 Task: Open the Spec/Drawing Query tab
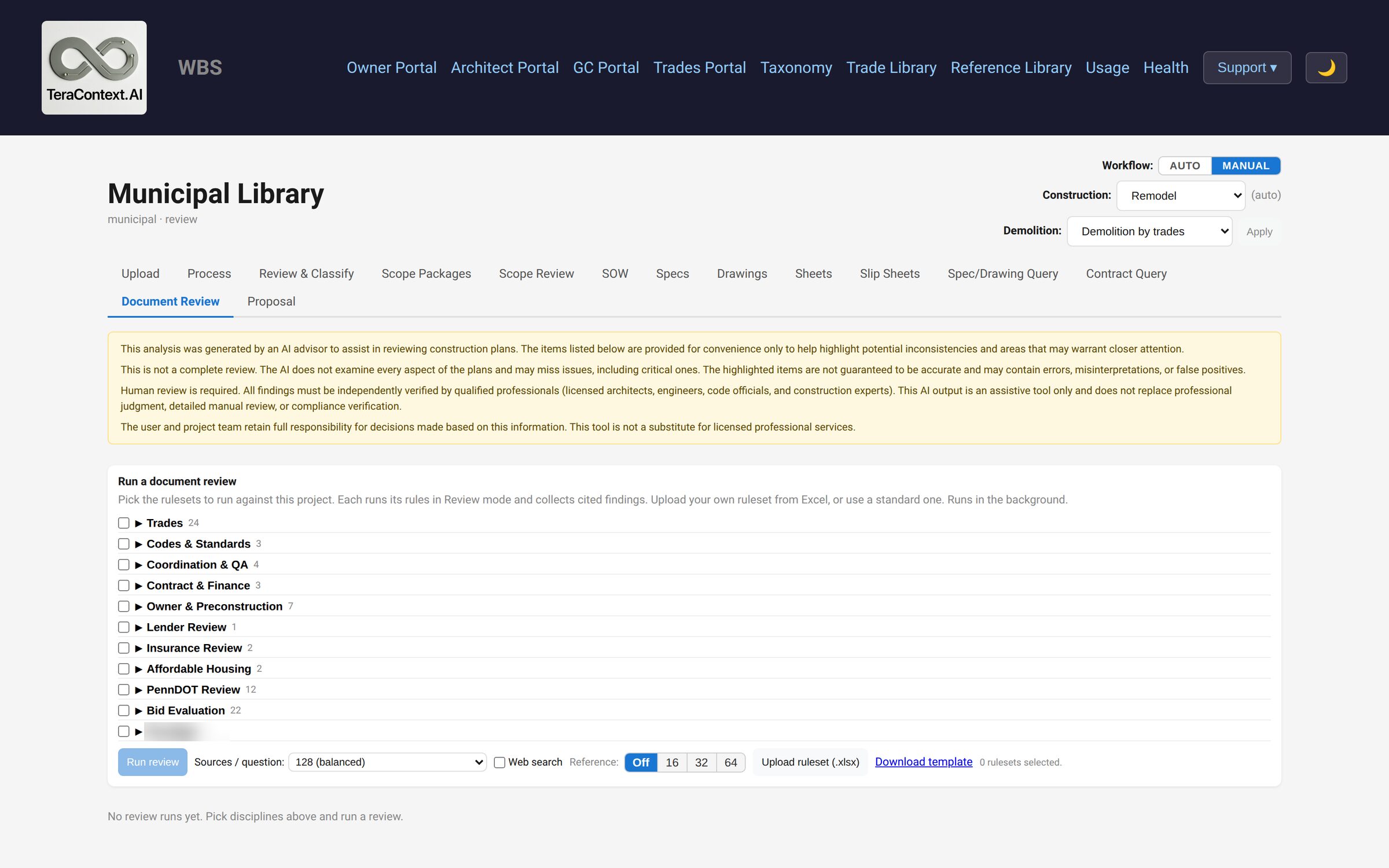click(x=1002, y=274)
